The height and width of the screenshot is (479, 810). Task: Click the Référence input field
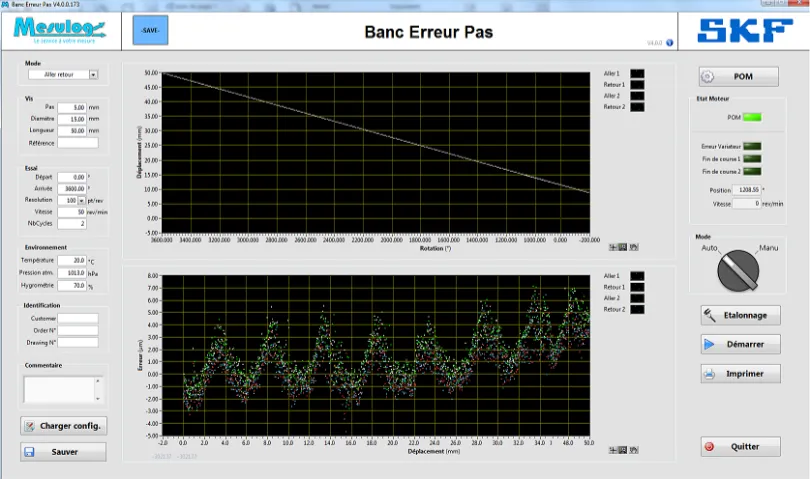[x=77, y=143]
